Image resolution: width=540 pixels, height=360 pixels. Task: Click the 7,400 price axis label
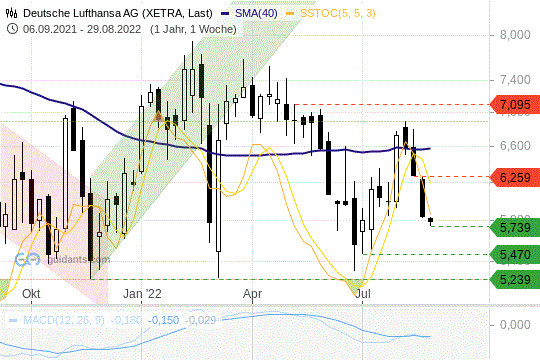coord(515,80)
